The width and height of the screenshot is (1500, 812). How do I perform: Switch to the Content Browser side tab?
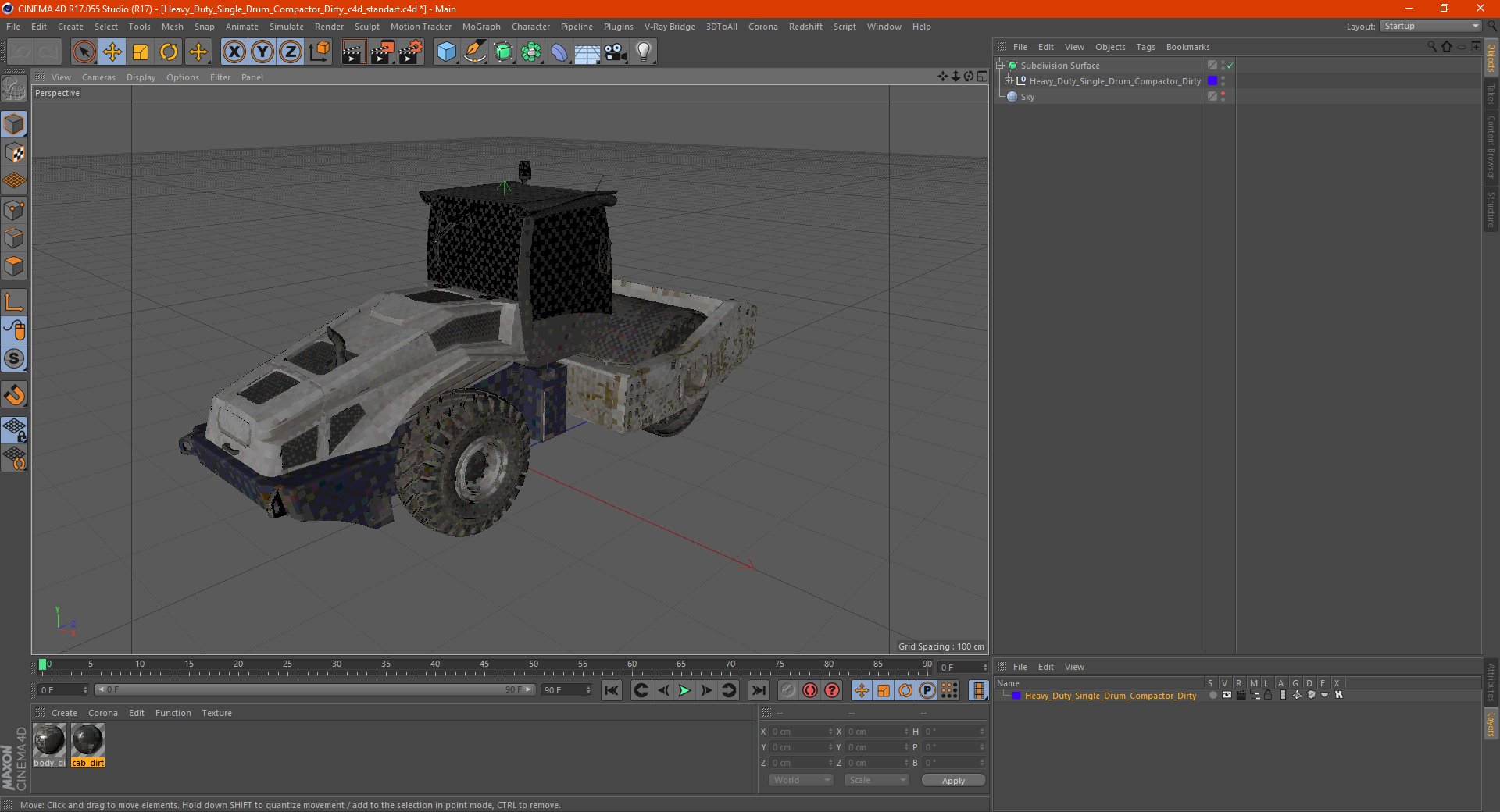[1491, 147]
